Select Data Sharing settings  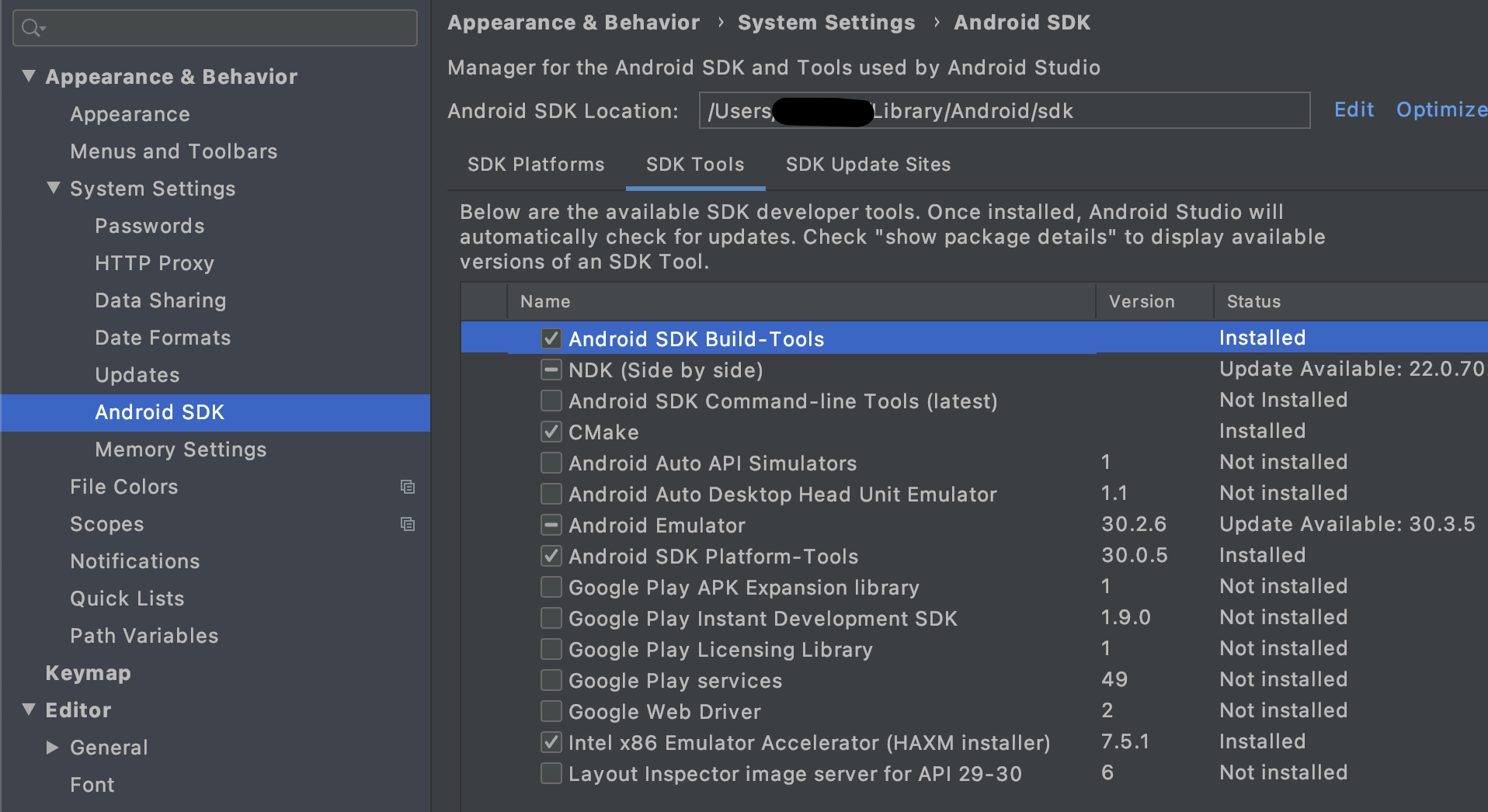click(x=161, y=300)
